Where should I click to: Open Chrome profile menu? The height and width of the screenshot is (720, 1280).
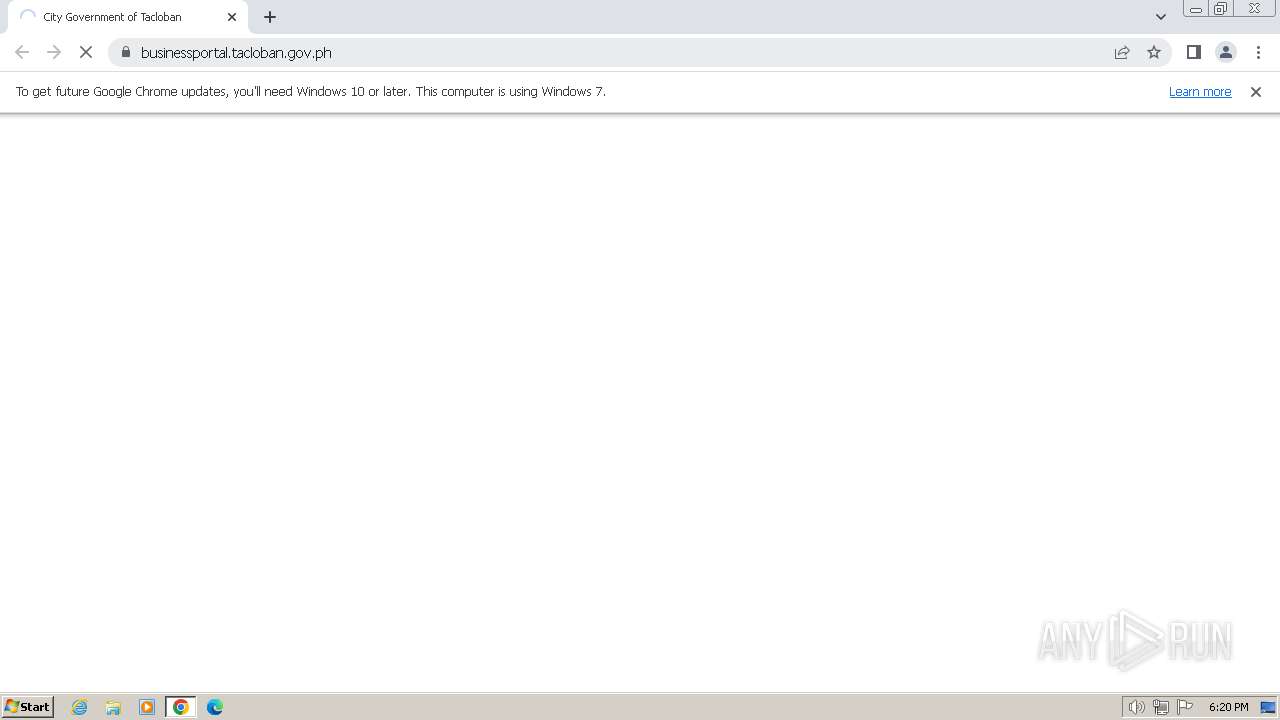point(1225,52)
